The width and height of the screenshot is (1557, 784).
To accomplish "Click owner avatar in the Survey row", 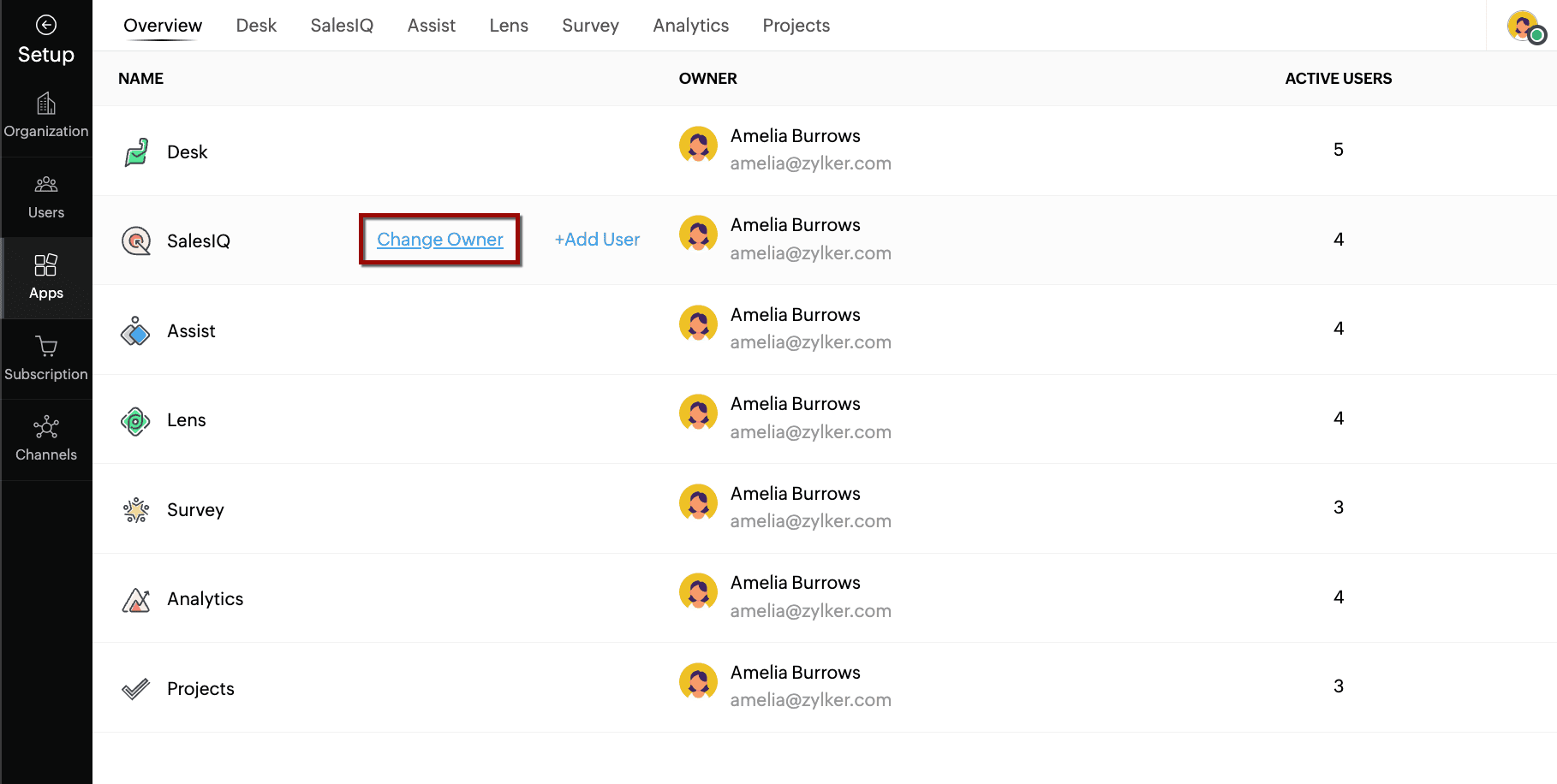I will click(x=698, y=502).
